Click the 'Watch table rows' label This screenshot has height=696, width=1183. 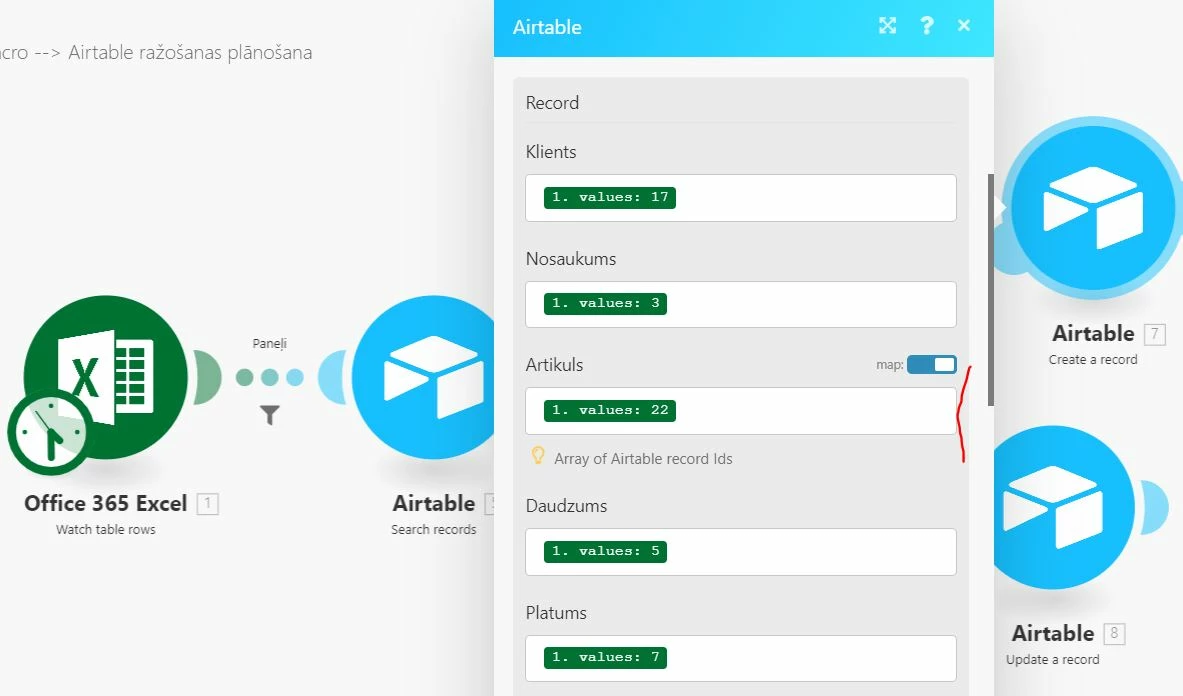106,529
